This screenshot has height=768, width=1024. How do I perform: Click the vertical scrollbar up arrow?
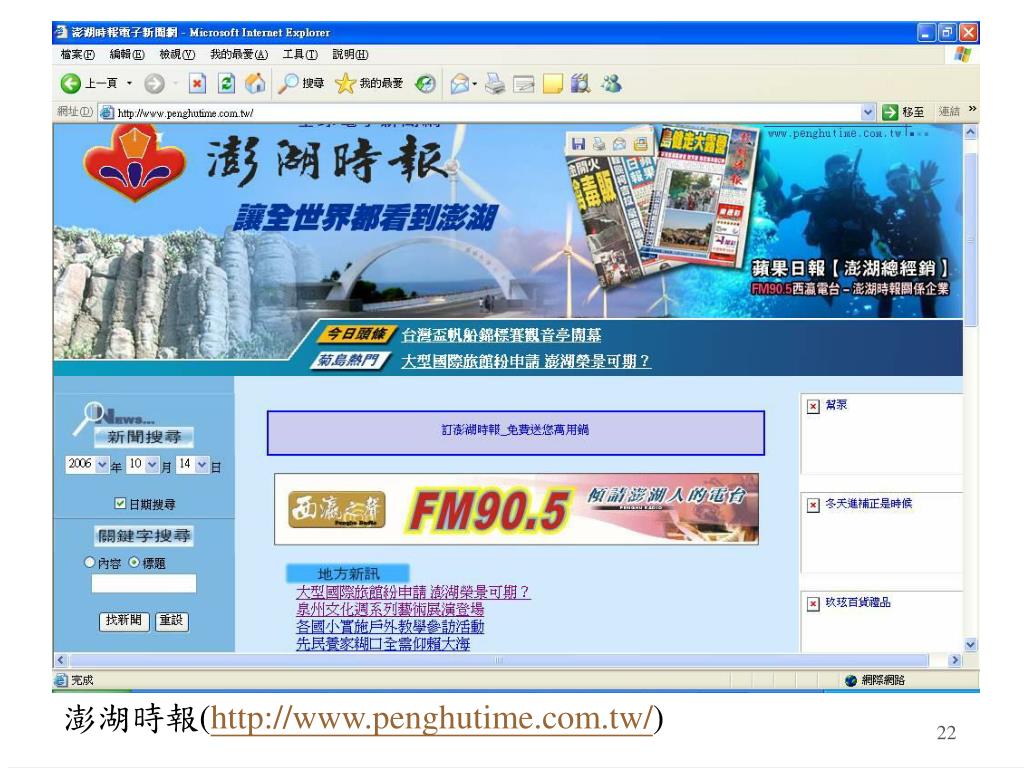point(970,132)
